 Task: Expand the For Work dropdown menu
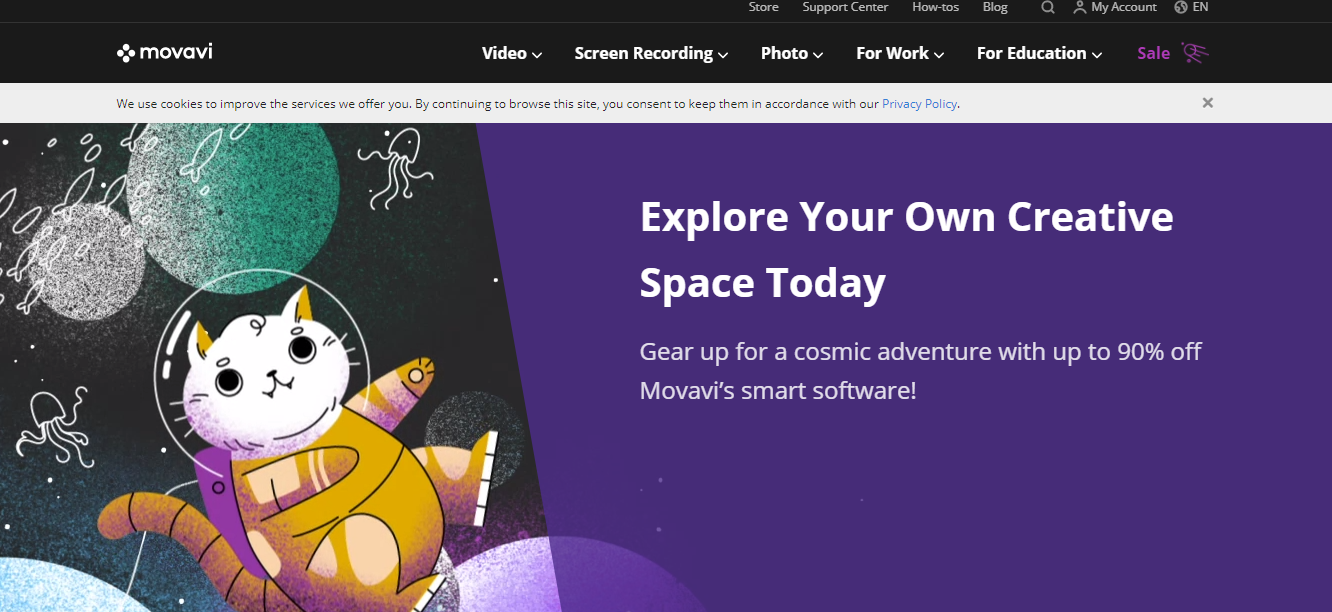(900, 53)
